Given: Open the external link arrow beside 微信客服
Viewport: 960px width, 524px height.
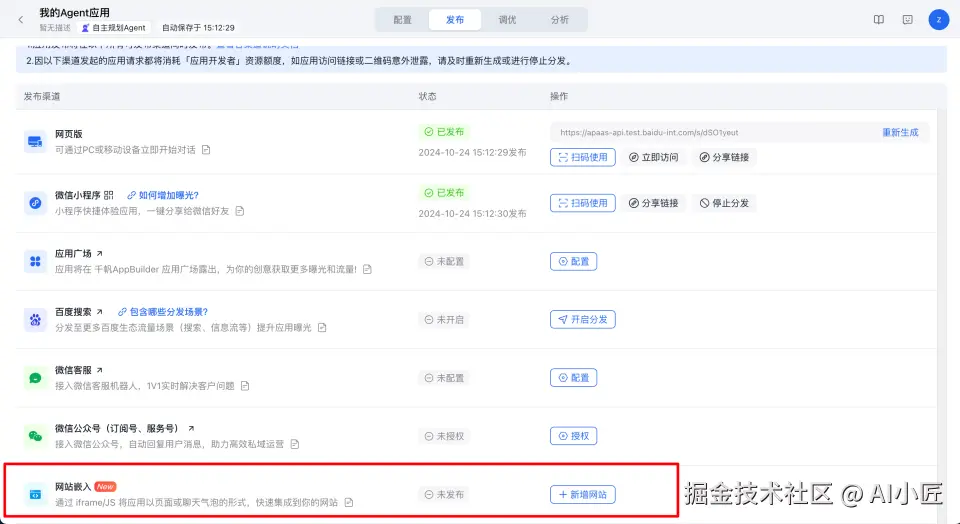Looking at the screenshot, I should click(x=99, y=370).
